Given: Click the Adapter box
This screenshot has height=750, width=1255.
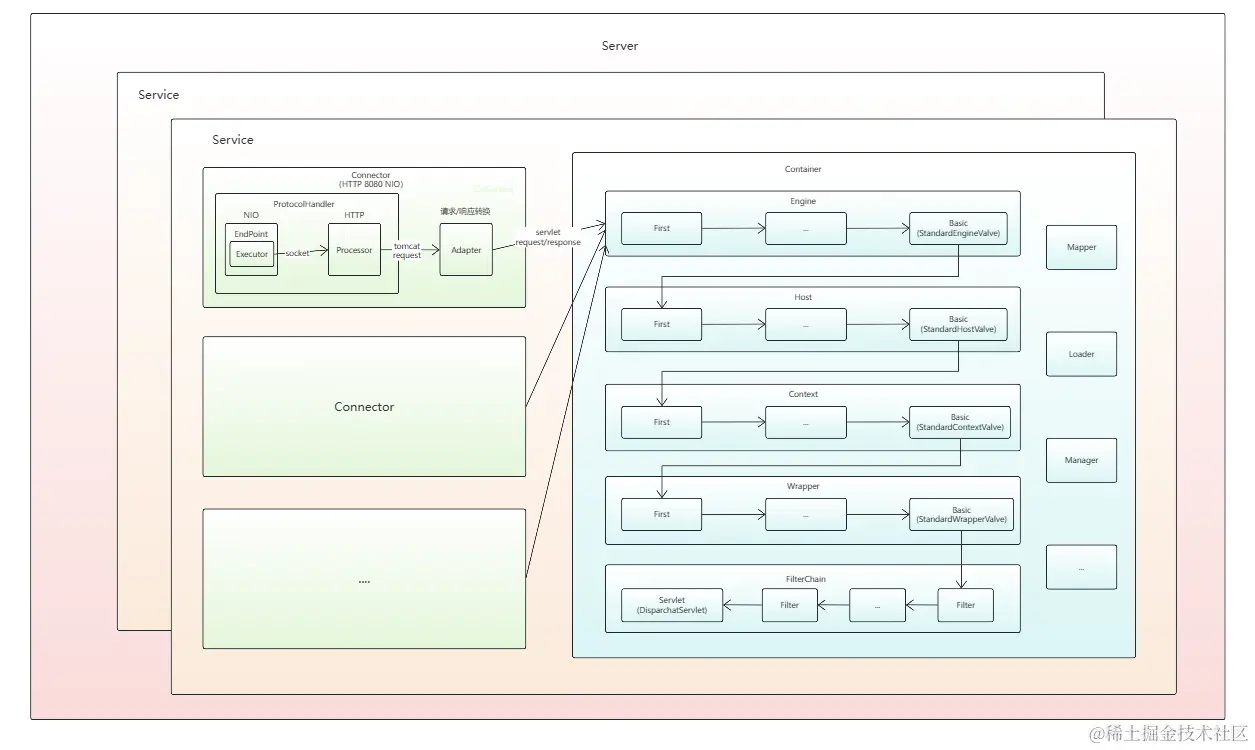Looking at the screenshot, I should coord(466,250).
